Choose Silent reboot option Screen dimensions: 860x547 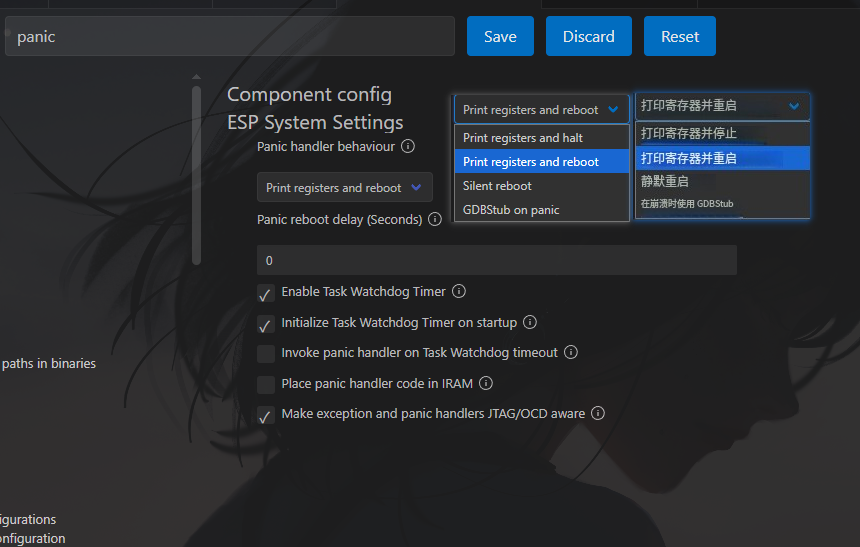[x=541, y=186]
